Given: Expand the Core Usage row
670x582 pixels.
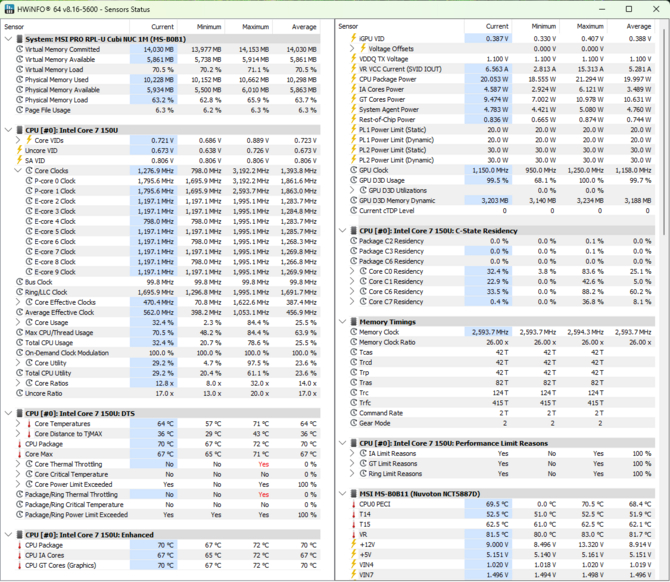Looking at the screenshot, I should pyautogui.click(x=18, y=322).
